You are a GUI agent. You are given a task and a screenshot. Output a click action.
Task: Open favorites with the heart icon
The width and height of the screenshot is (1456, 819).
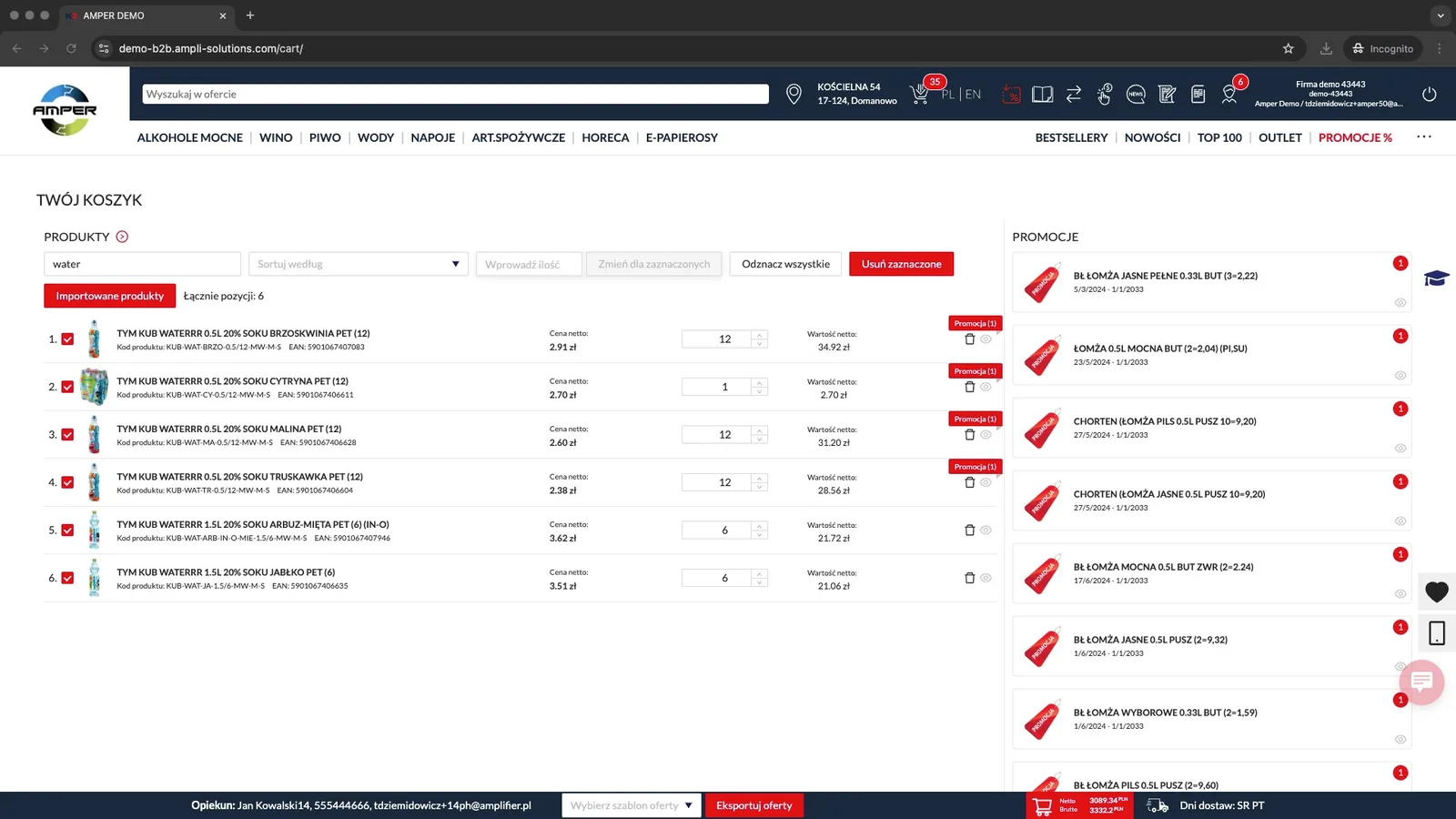pos(1437,591)
